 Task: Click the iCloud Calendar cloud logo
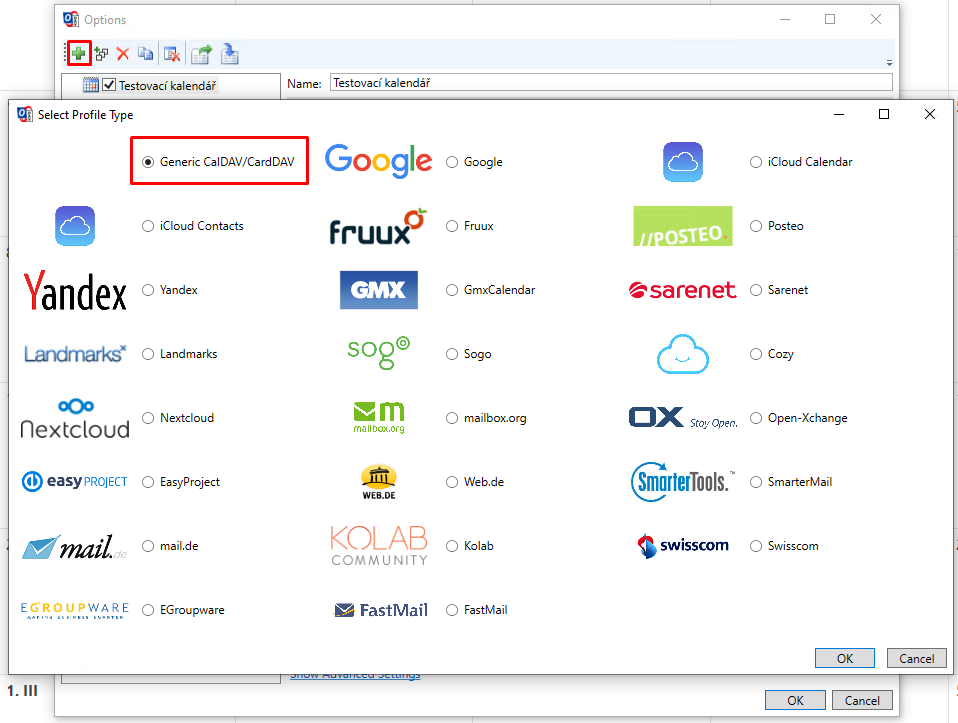[x=683, y=162]
